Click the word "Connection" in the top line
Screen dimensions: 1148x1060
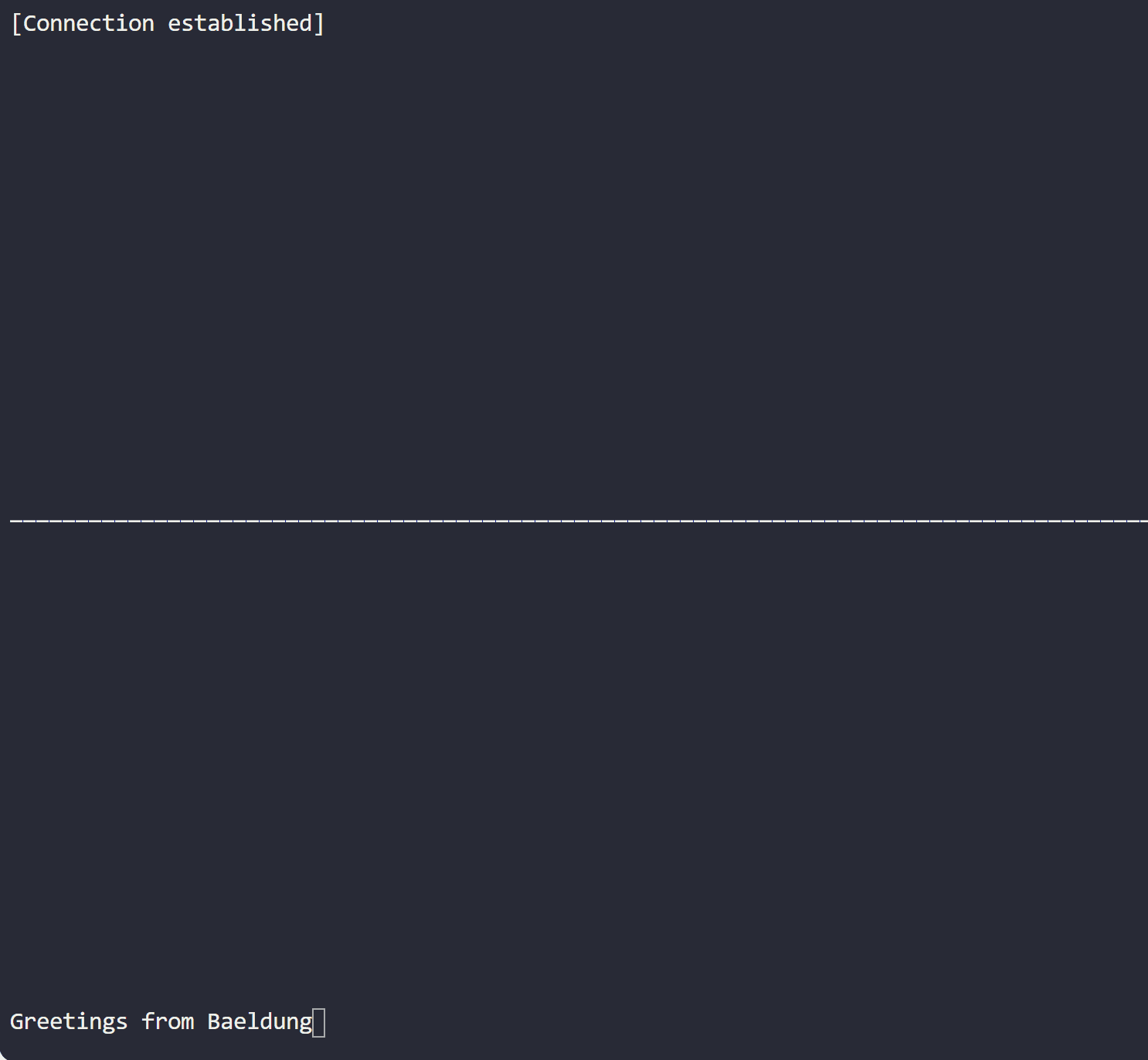point(89,23)
